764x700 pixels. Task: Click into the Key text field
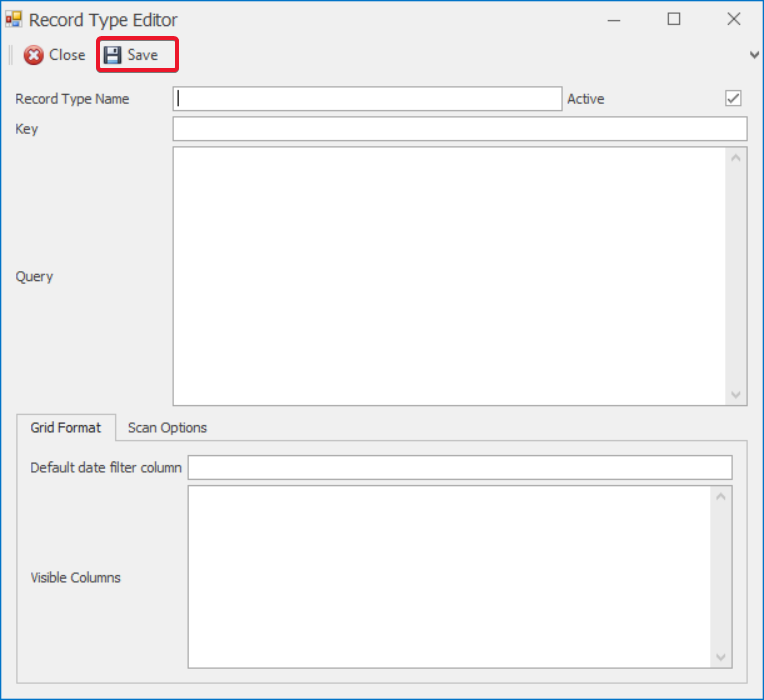(x=459, y=129)
